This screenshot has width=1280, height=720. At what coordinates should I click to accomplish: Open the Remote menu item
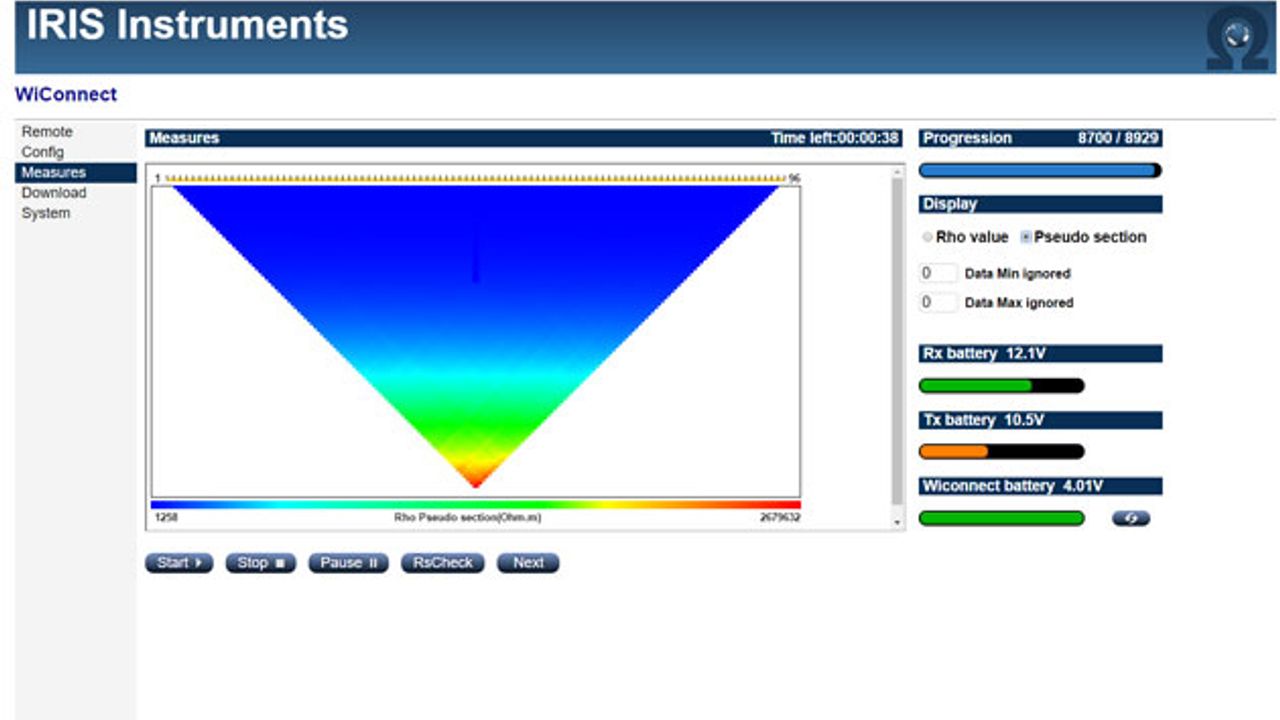[x=47, y=132]
